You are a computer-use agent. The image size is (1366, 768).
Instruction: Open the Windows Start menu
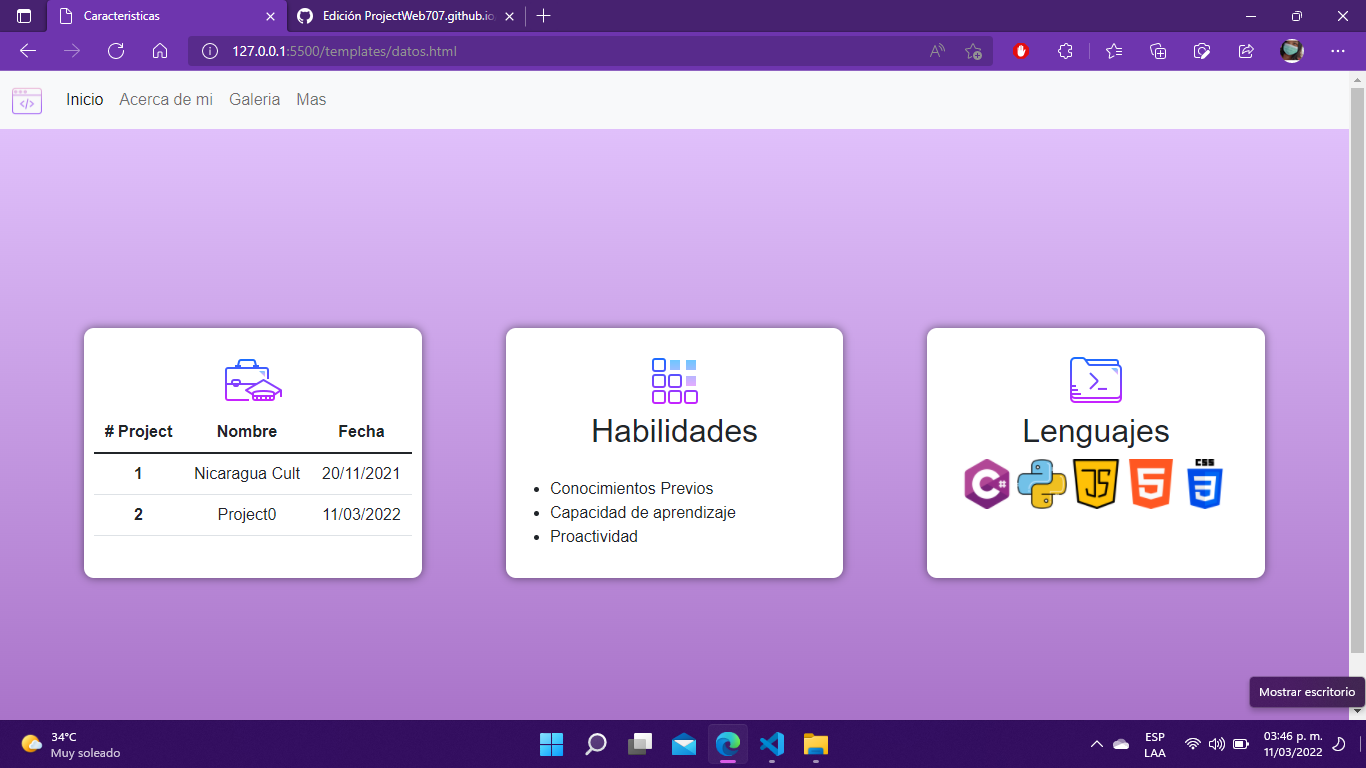click(x=551, y=744)
